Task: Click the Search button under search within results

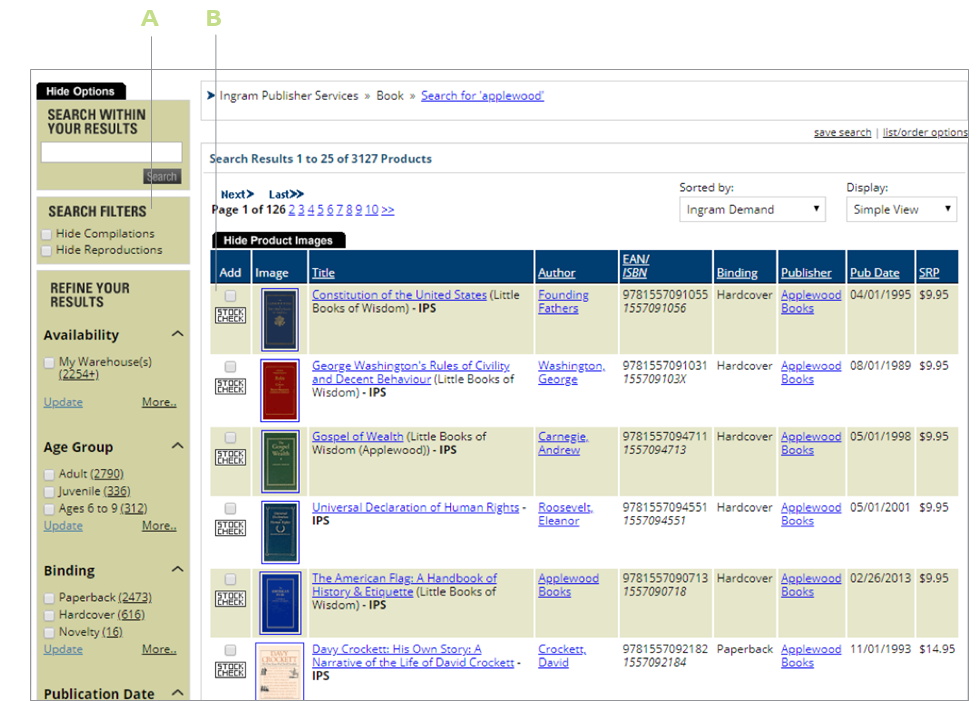Action: 162,176
